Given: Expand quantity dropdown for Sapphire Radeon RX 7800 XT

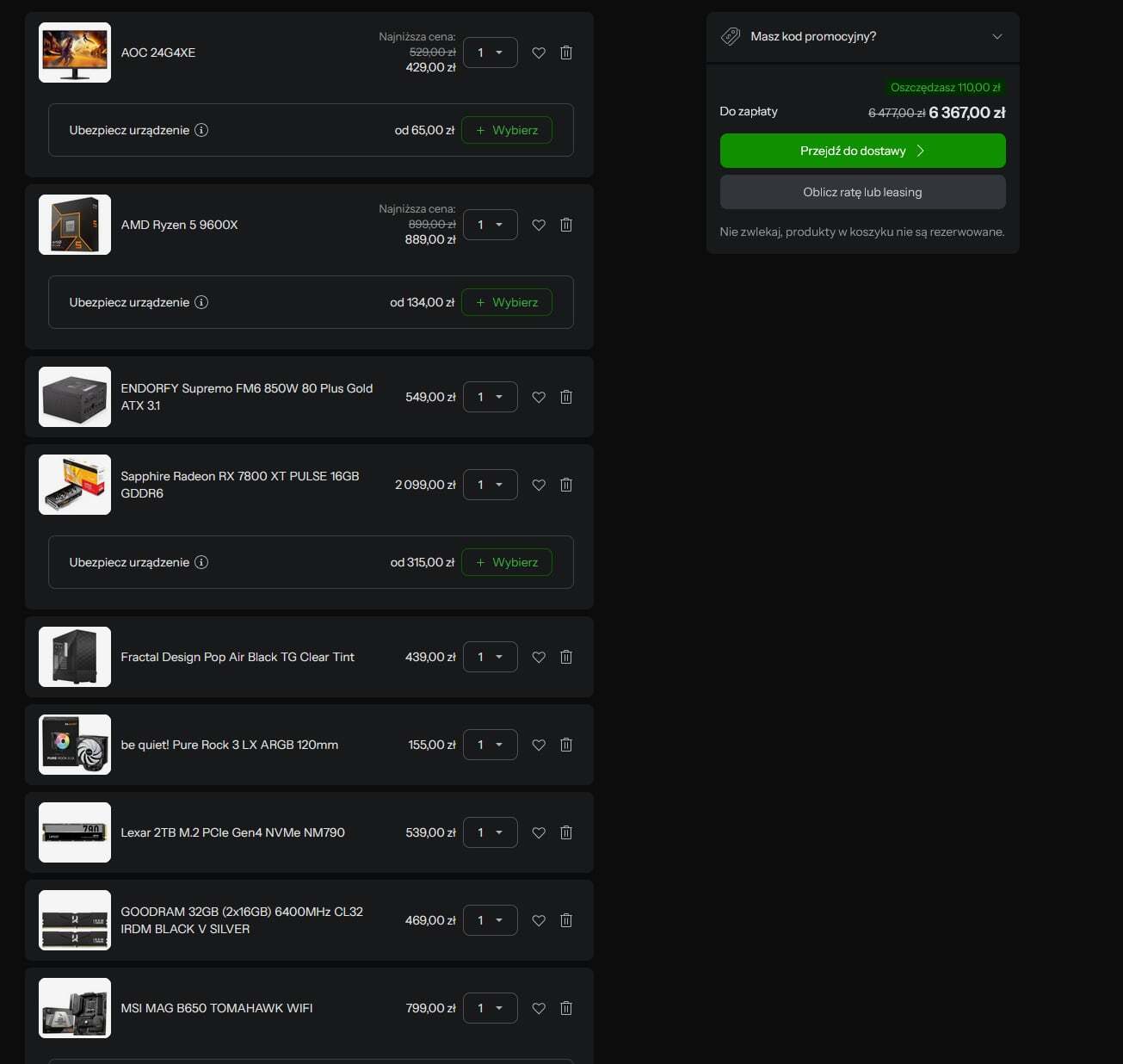Looking at the screenshot, I should (491, 485).
